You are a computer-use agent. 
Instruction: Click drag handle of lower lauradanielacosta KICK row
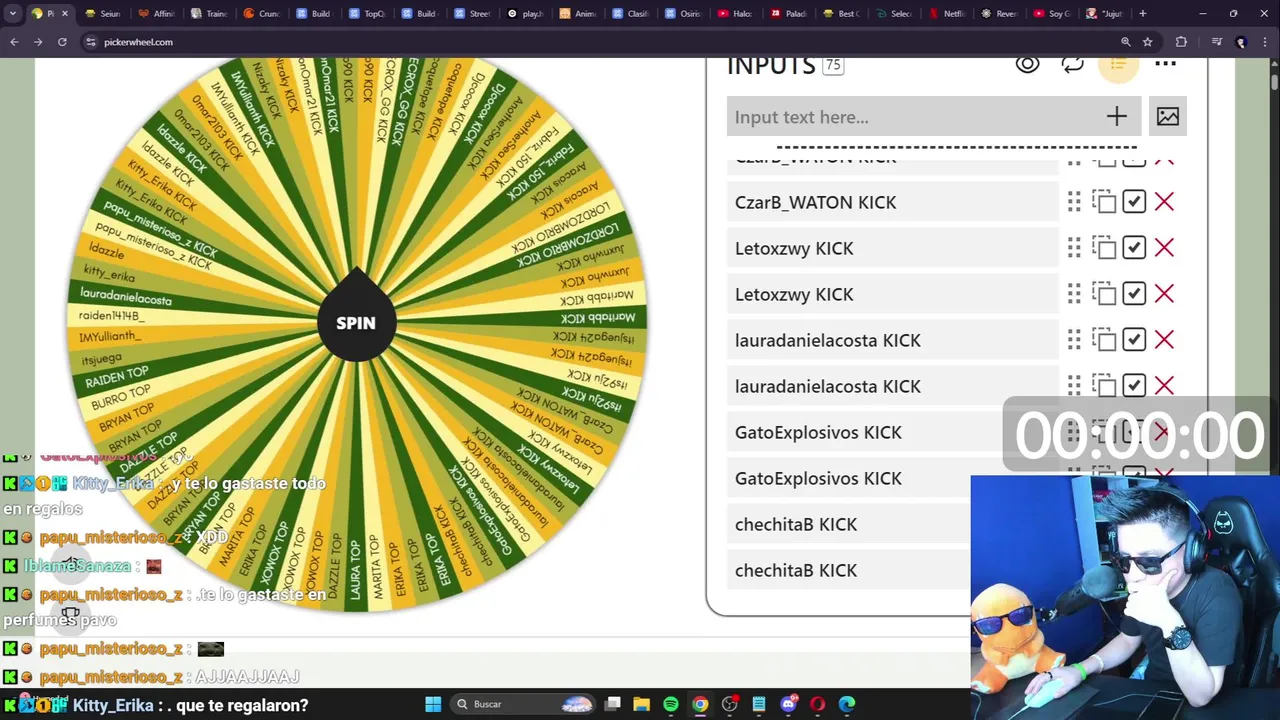tap(1074, 386)
